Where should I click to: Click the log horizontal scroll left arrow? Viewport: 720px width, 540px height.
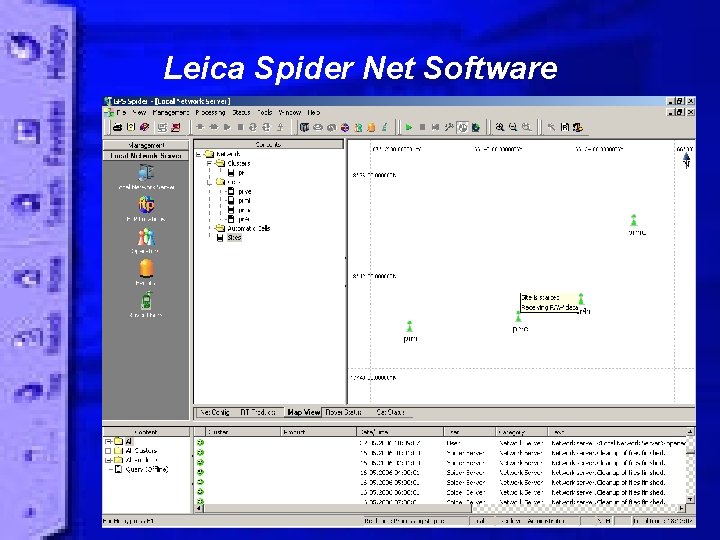pos(199,508)
